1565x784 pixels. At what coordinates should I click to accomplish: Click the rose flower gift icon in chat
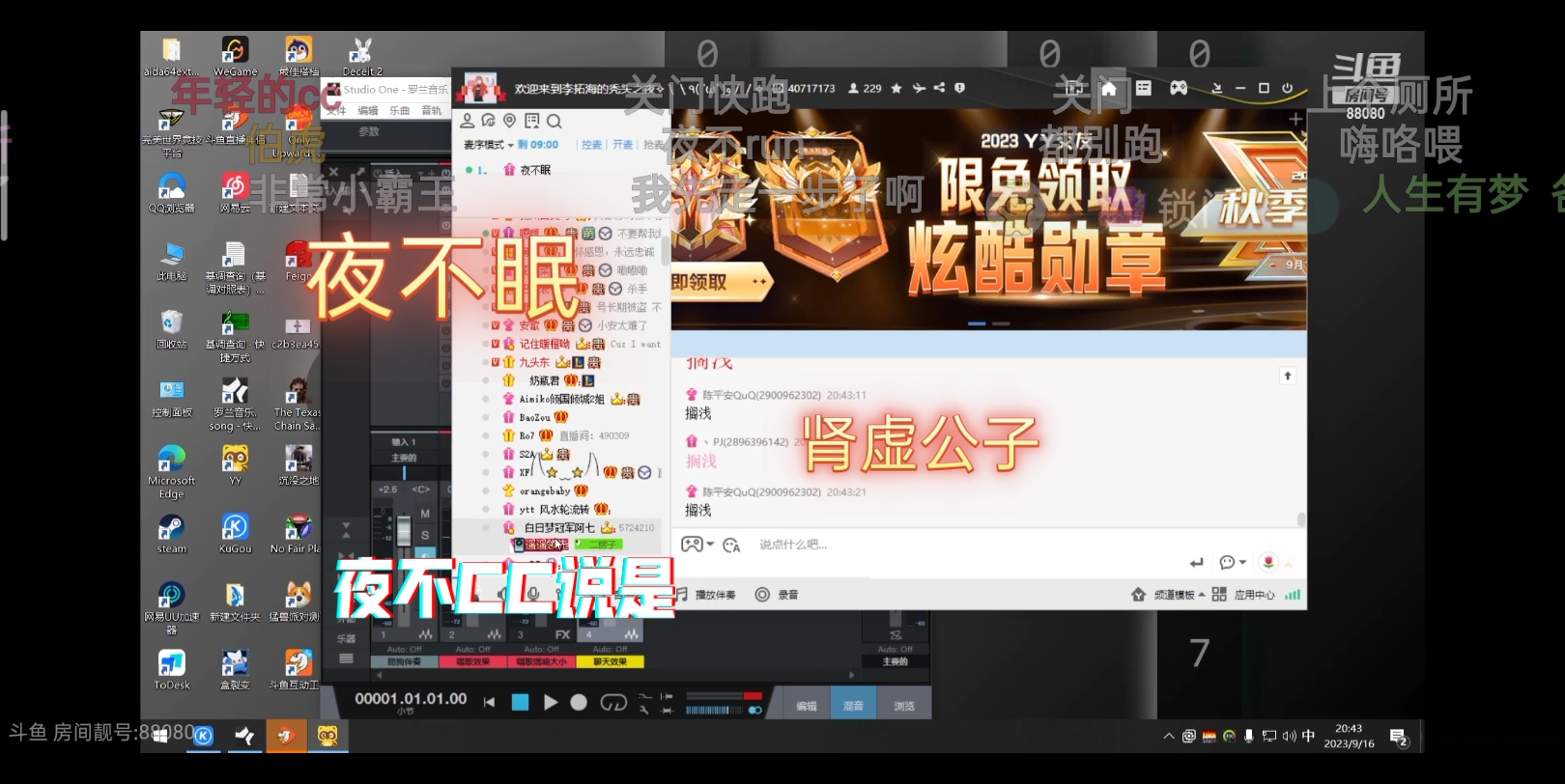[1268, 562]
